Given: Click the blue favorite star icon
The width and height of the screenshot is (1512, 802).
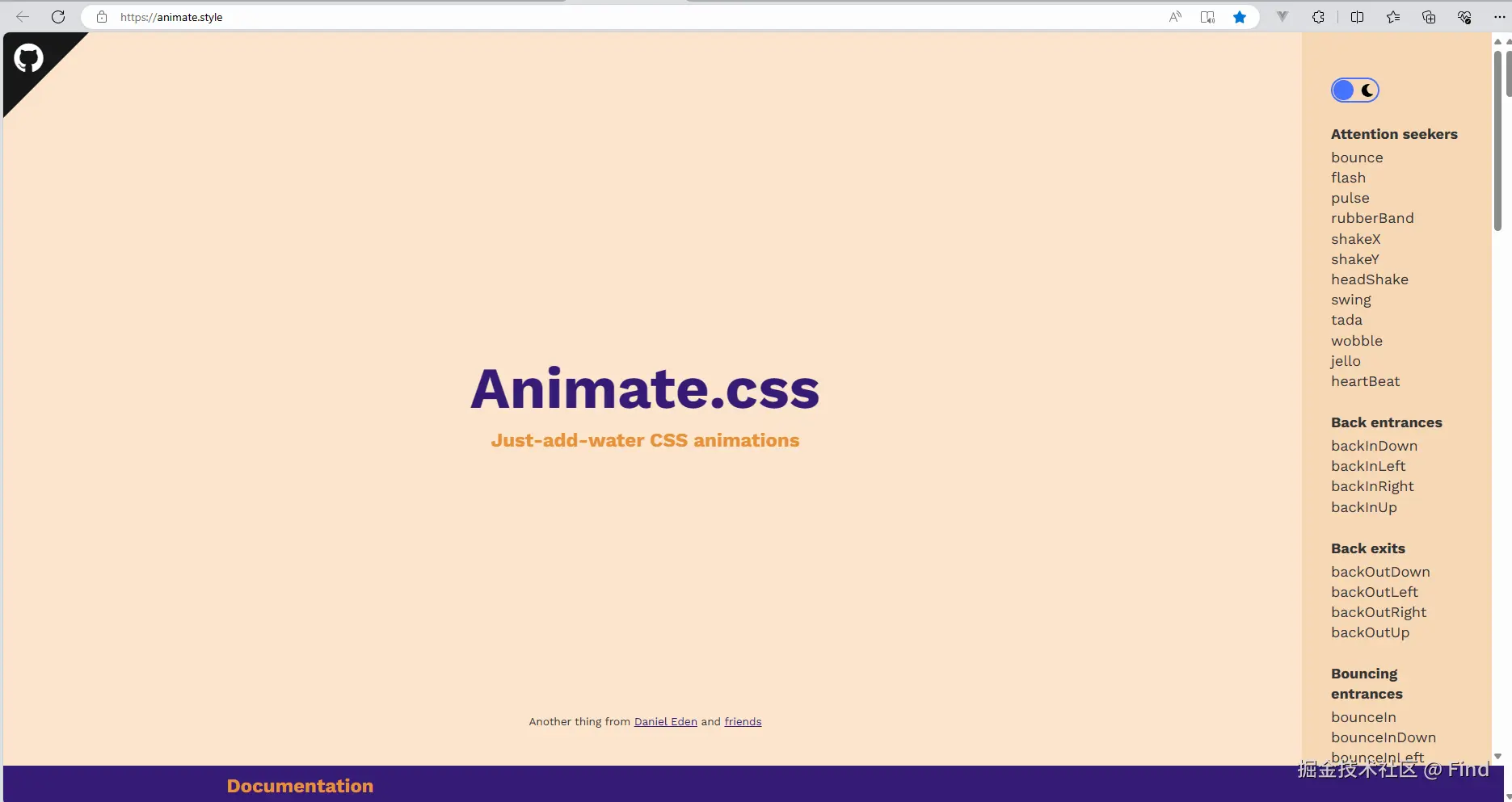Looking at the screenshot, I should 1240,17.
